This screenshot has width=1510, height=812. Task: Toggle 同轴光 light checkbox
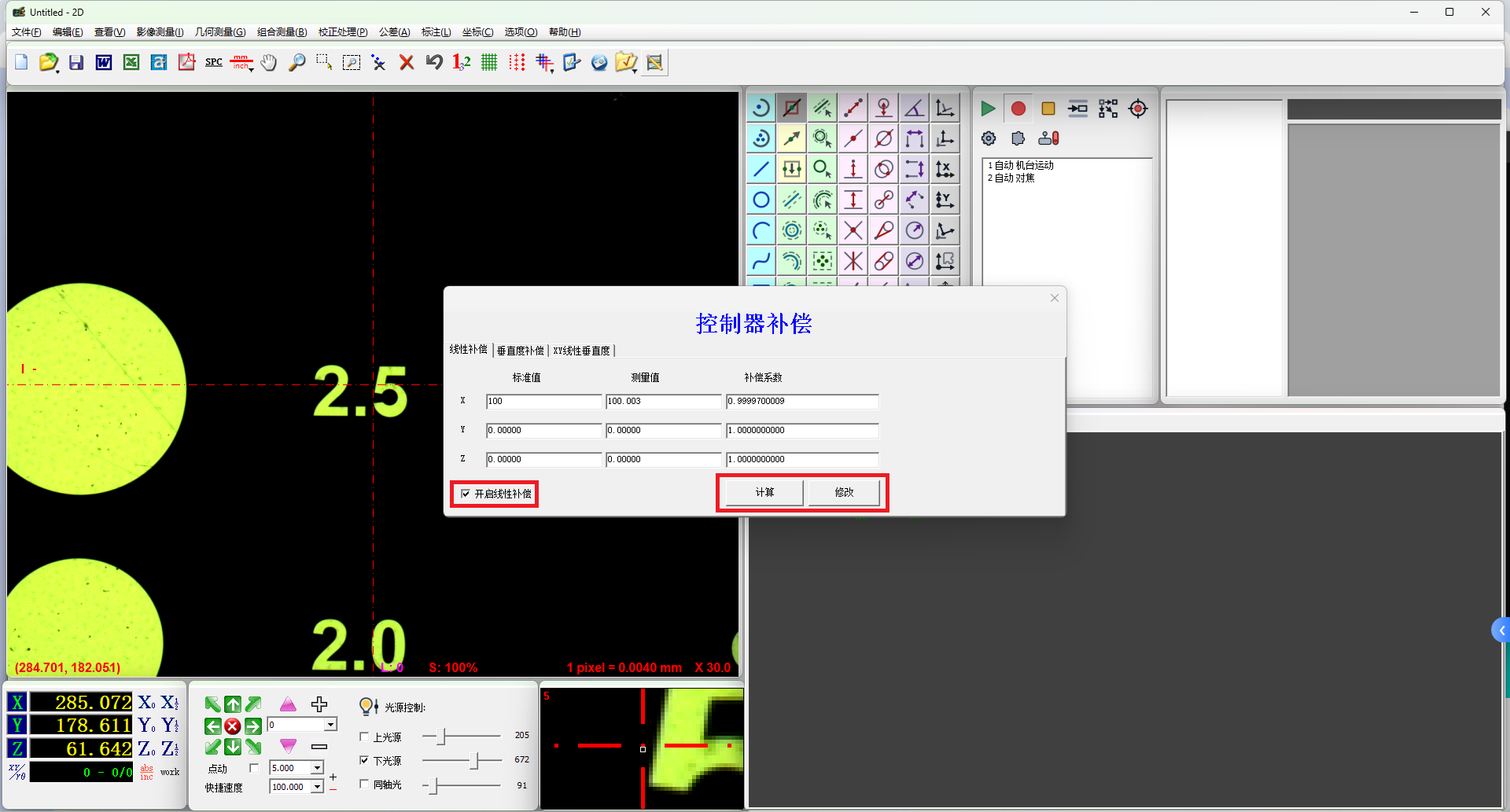click(364, 784)
